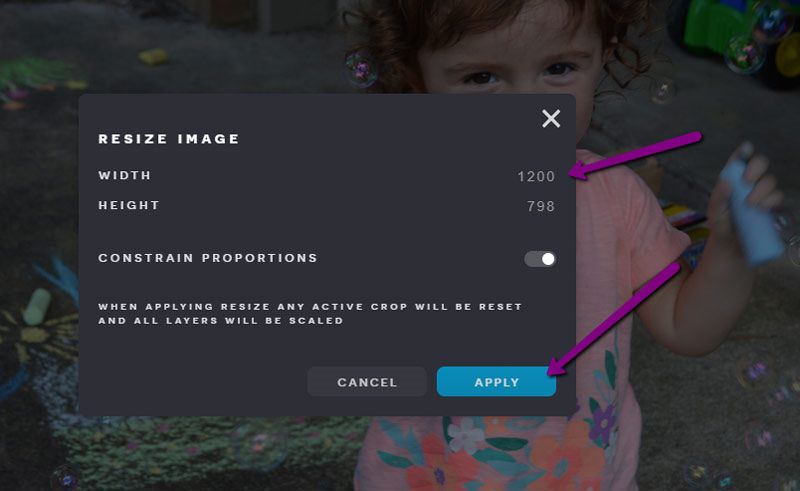Select the Height value 798
Screen dimensions: 800x491
(x=540, y=207)
